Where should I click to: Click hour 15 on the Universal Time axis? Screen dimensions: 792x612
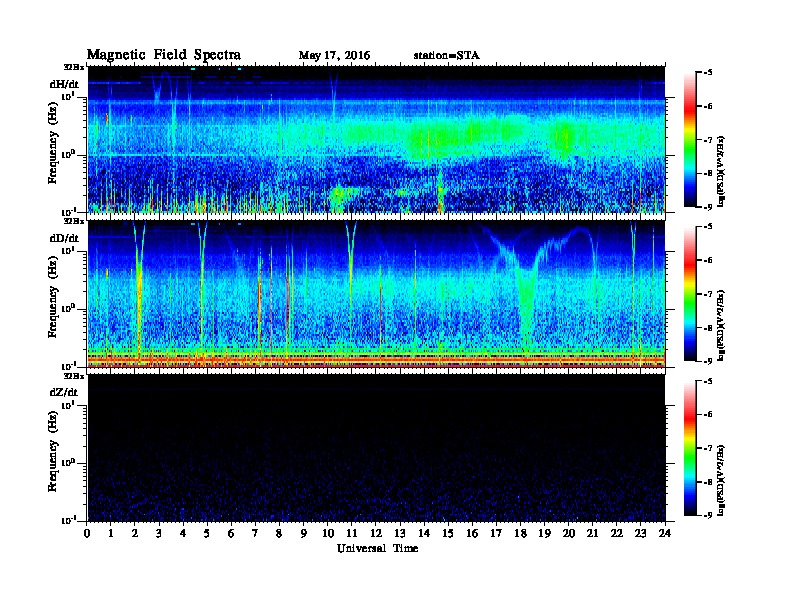click(448, 534)
